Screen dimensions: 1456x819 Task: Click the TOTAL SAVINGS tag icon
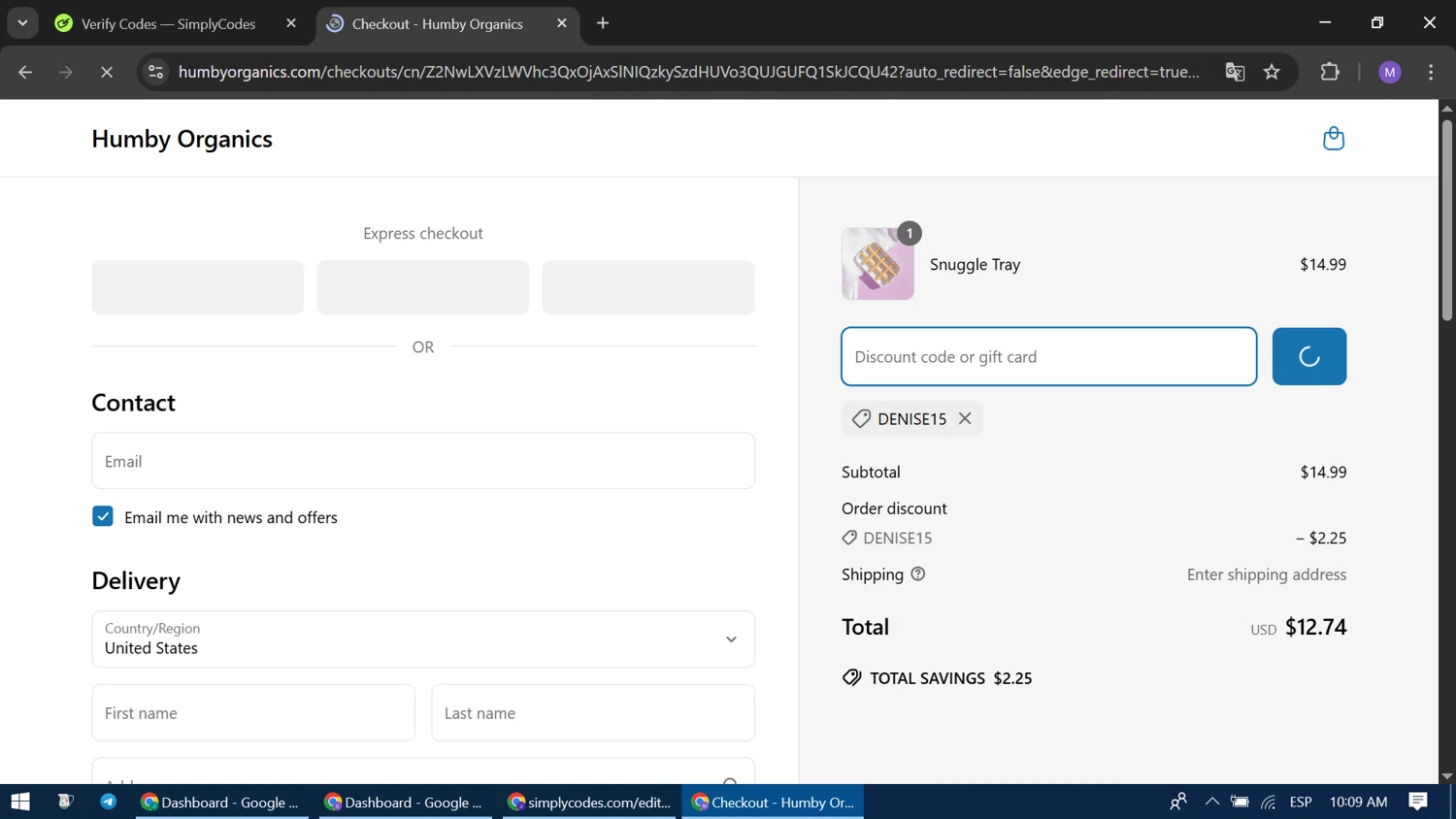[x=851, y=677]
